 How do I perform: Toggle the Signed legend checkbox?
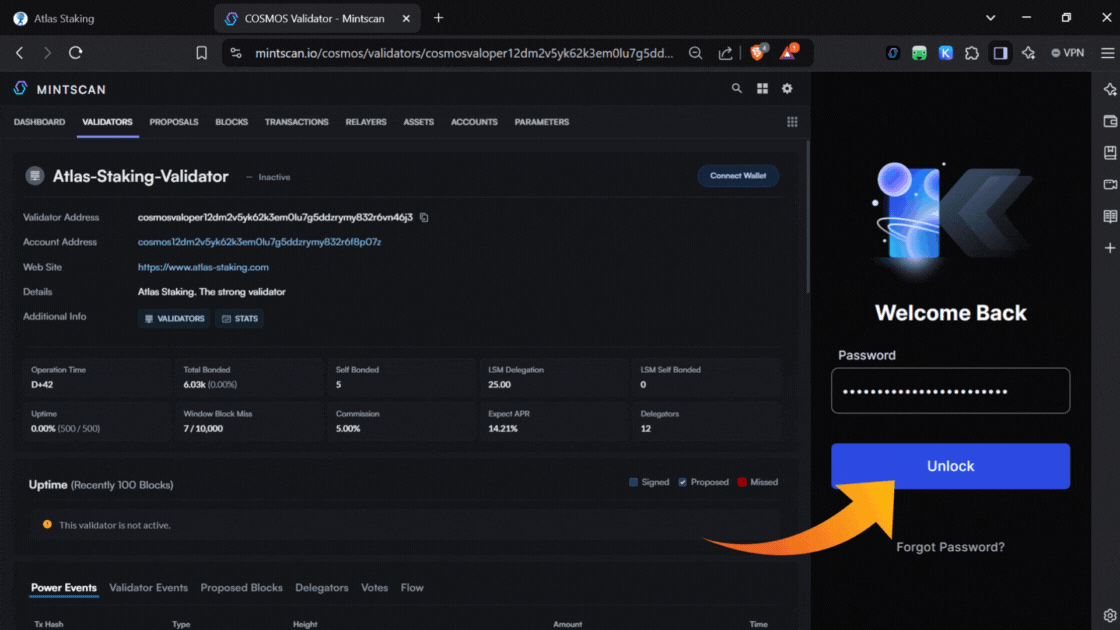pyautogui.click(x=633, y=482)
